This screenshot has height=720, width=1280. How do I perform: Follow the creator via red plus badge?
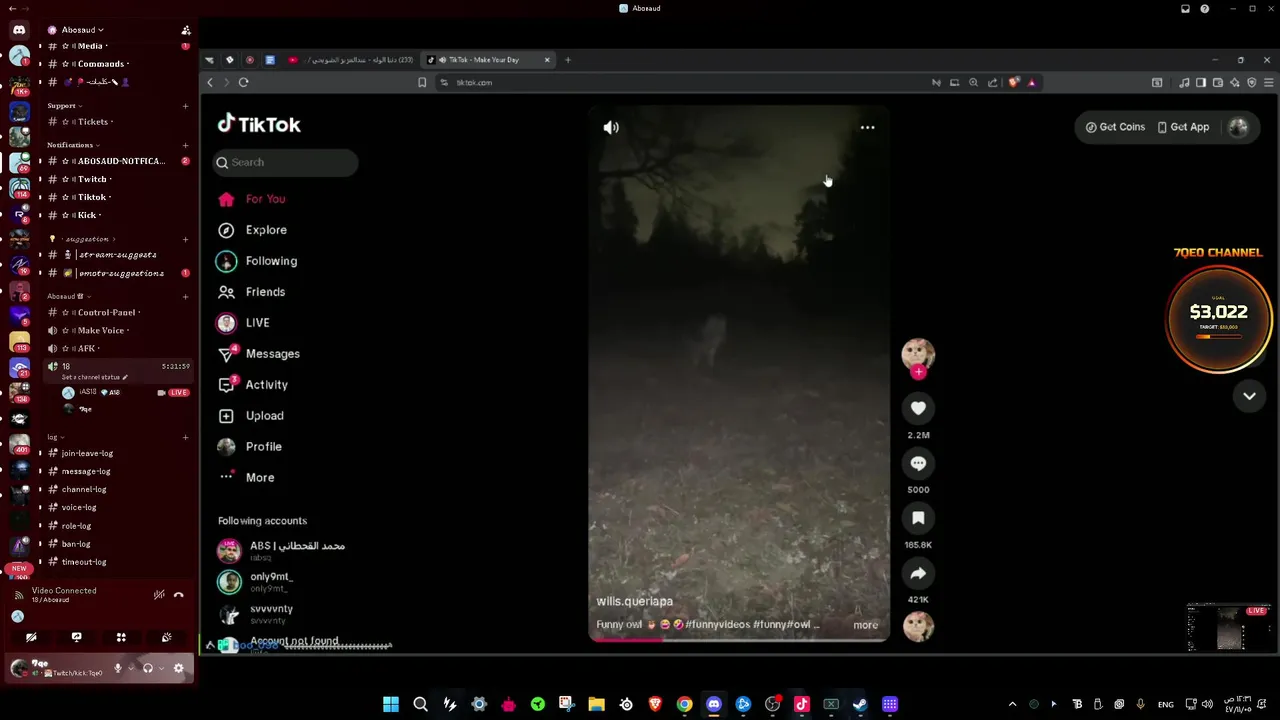click(x=918, y=372)
